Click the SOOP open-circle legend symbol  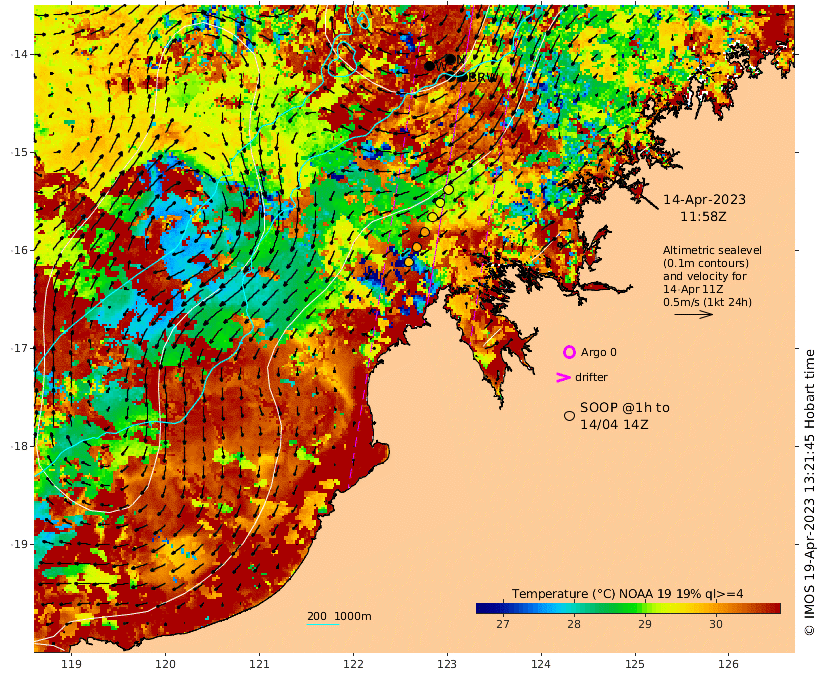click(x=570, y=416)
